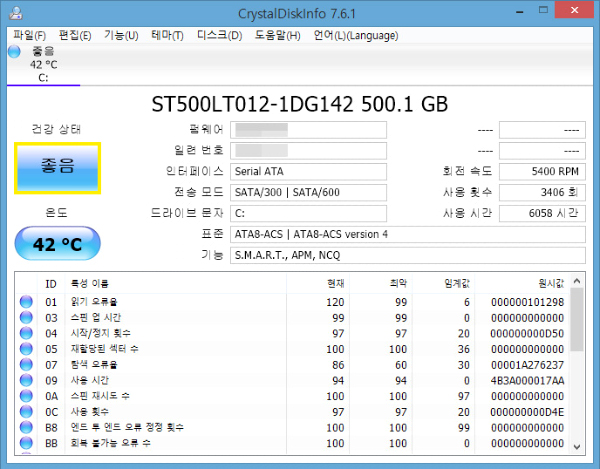Click the ID column header
Image resolution: width=600 pixels, height=469 pixels.
(51, 283)
